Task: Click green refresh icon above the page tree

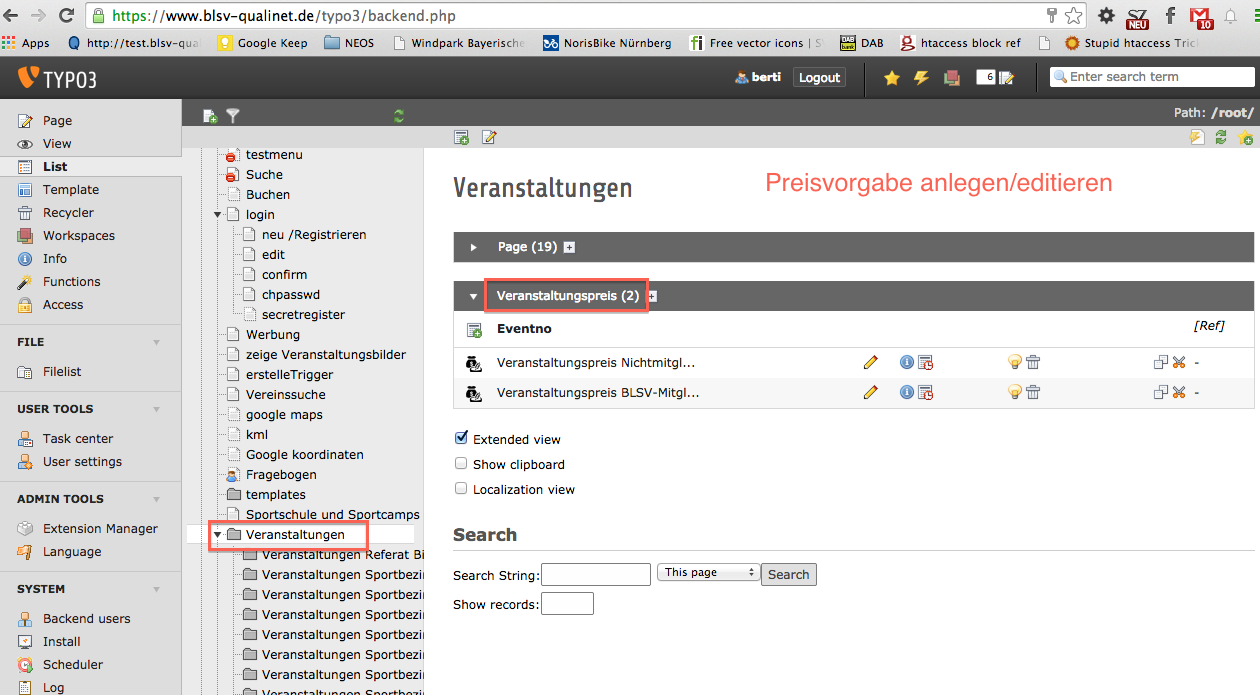Action: click(x=399, y=116)
